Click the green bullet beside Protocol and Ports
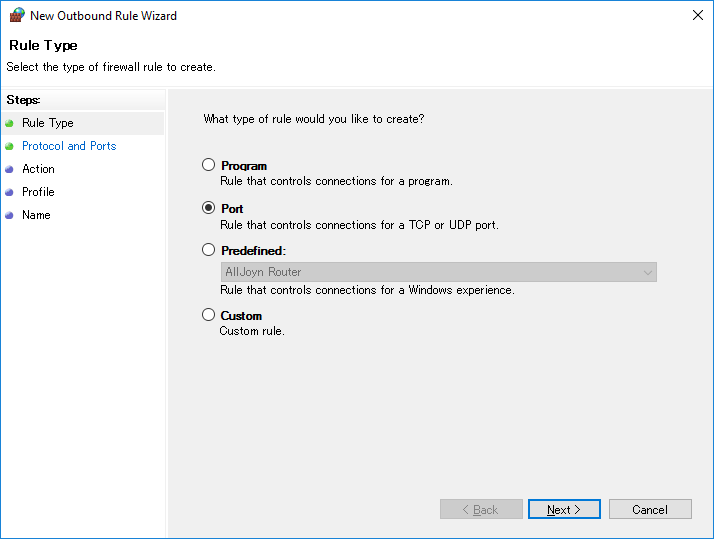Image resolution: width=714 pixels, height=539 pixels. [9, 146]
